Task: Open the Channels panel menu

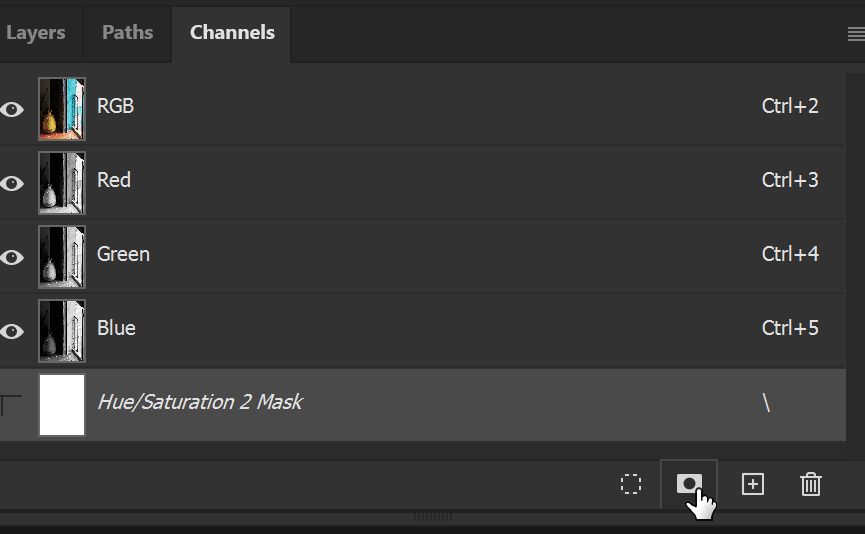Action: coord(855,34)
